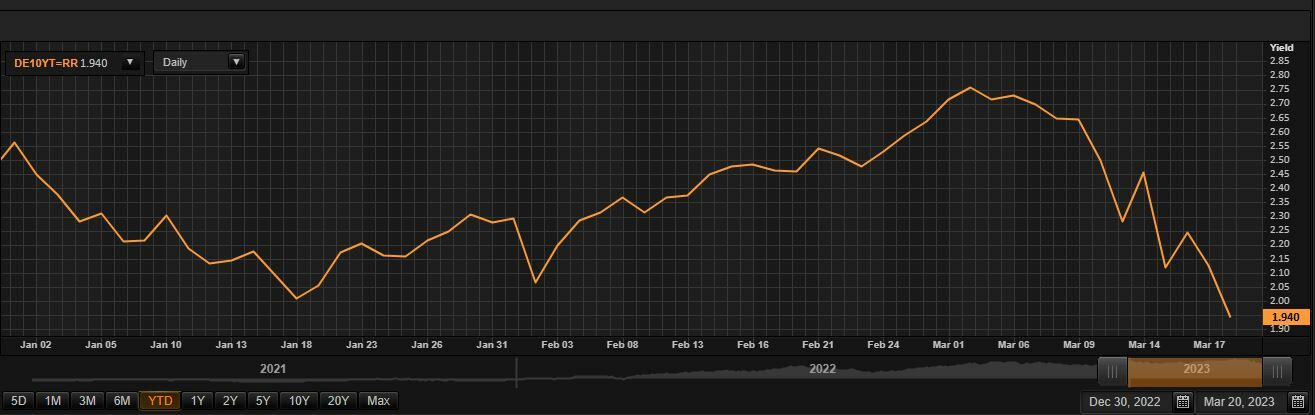Click the highlighted 2023 range in navigator

1195,370
